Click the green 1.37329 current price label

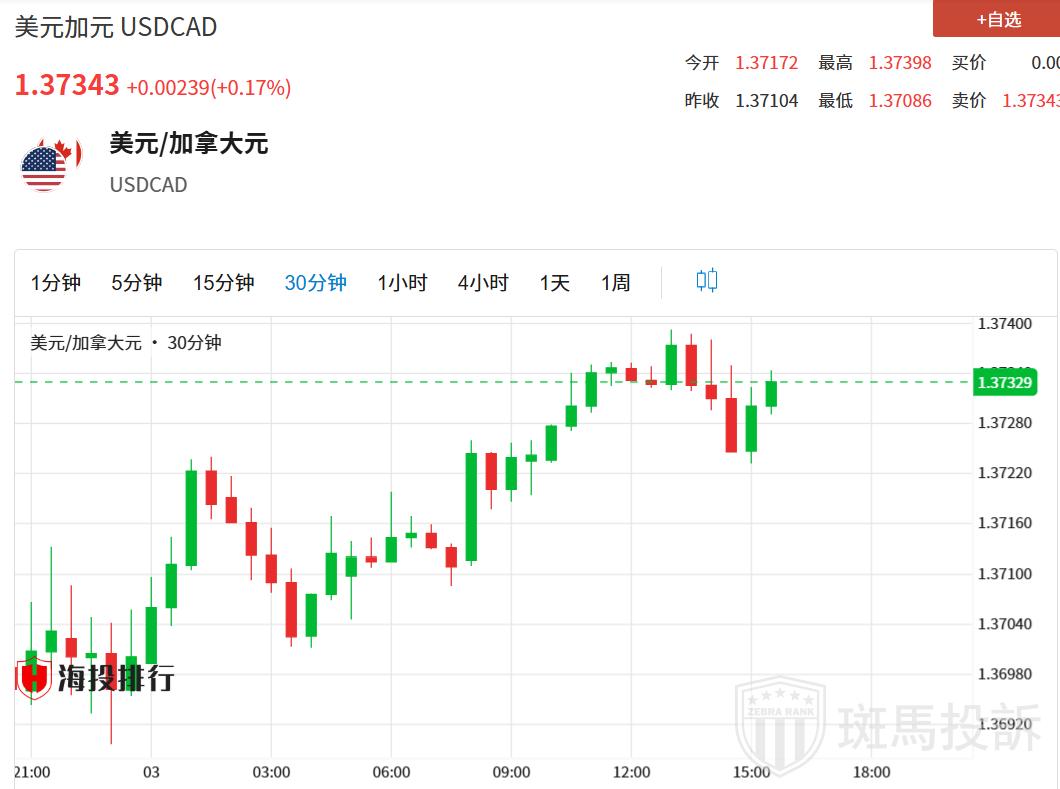click(x=1004, y=382)
